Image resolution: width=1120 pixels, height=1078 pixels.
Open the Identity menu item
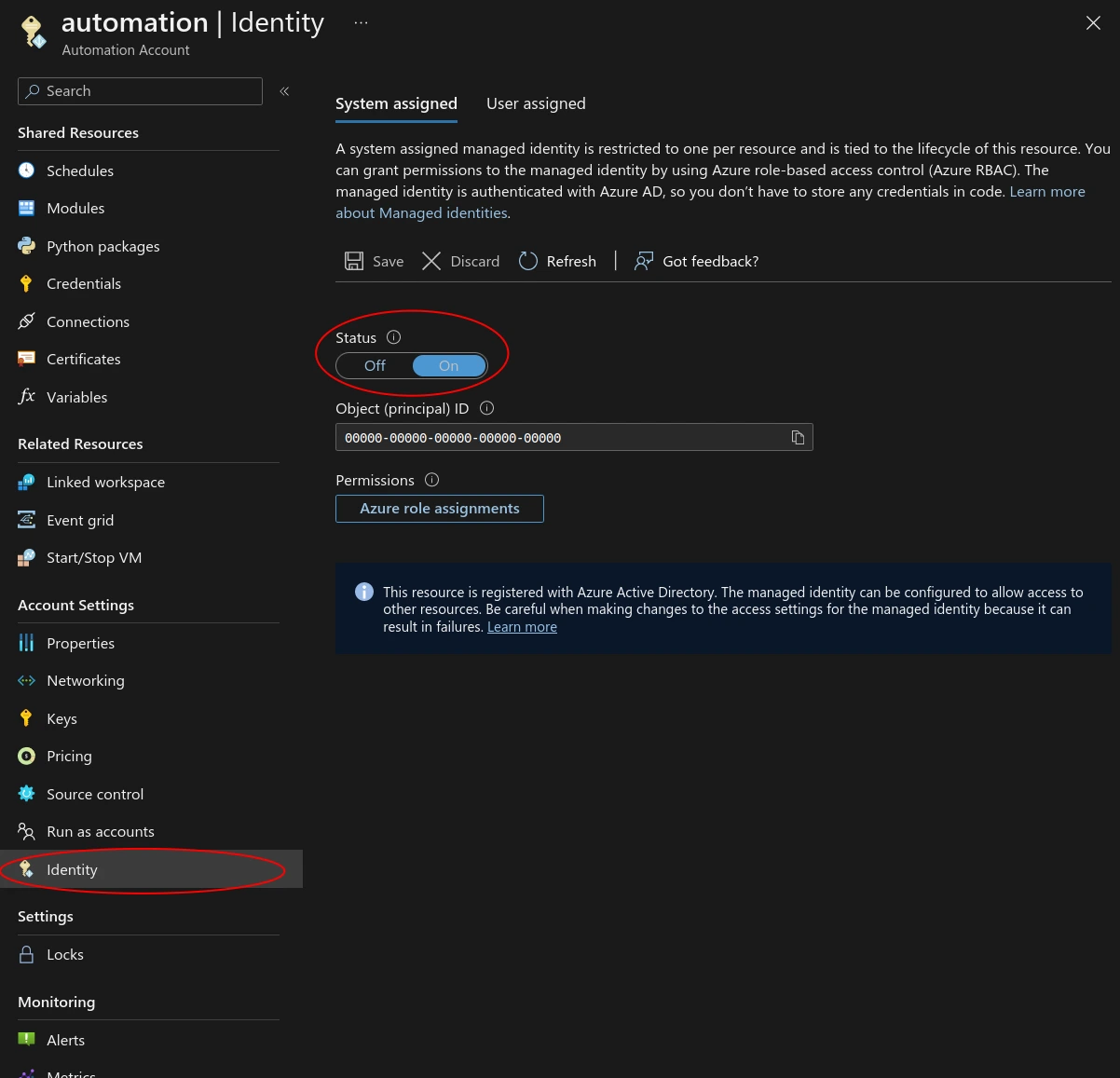click(151, 869)
